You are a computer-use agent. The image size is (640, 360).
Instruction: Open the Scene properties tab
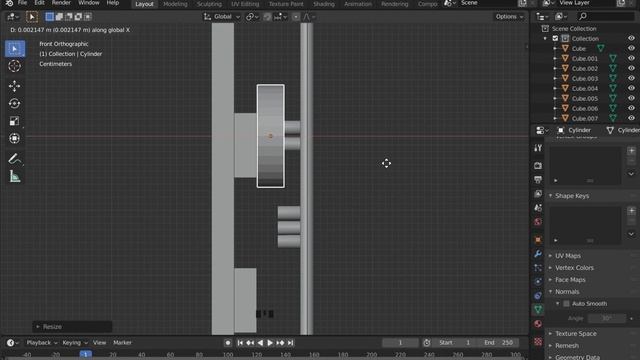pyautogui.click(x=538, y=208)
